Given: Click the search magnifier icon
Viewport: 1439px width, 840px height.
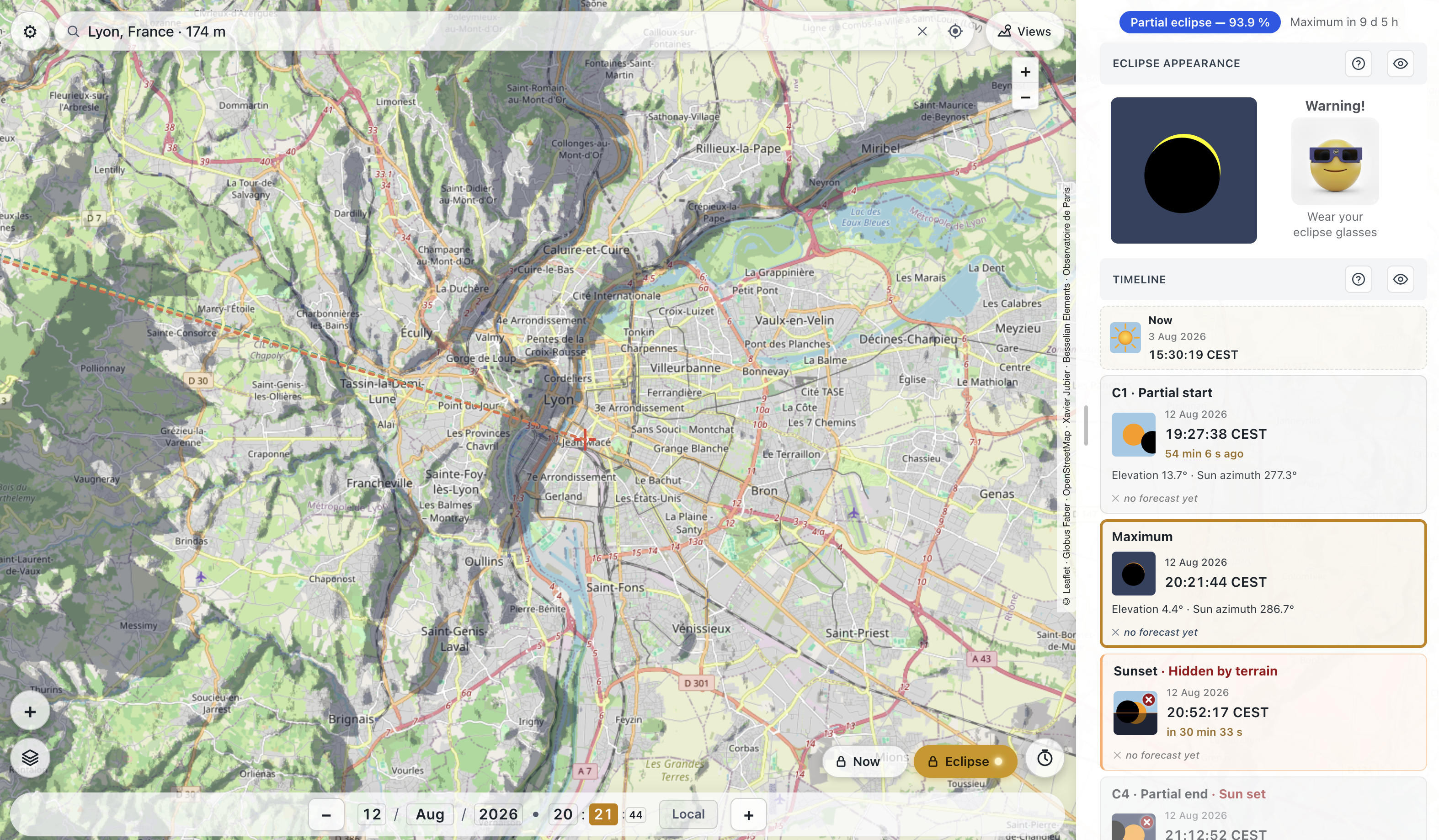Looking at the screenshot, I should (73, 32).
